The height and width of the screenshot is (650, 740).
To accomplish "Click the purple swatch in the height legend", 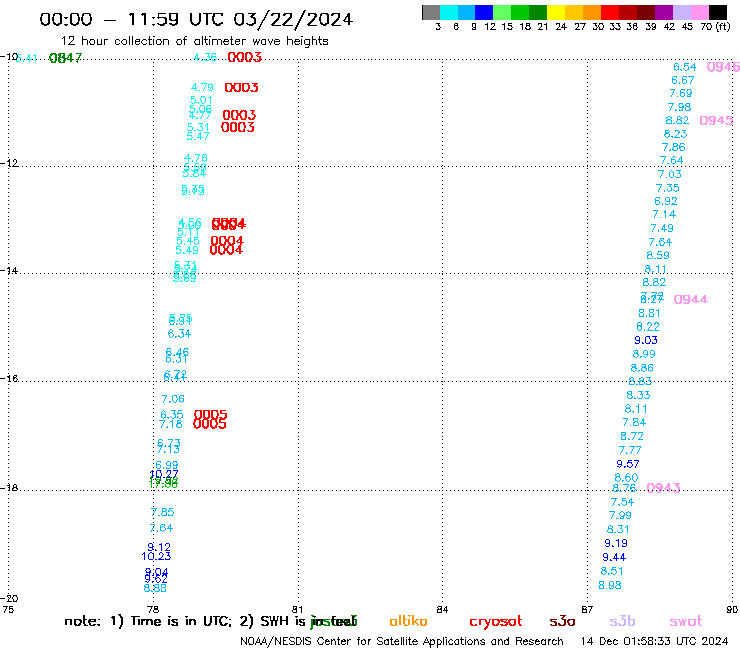I will (664, 12).
